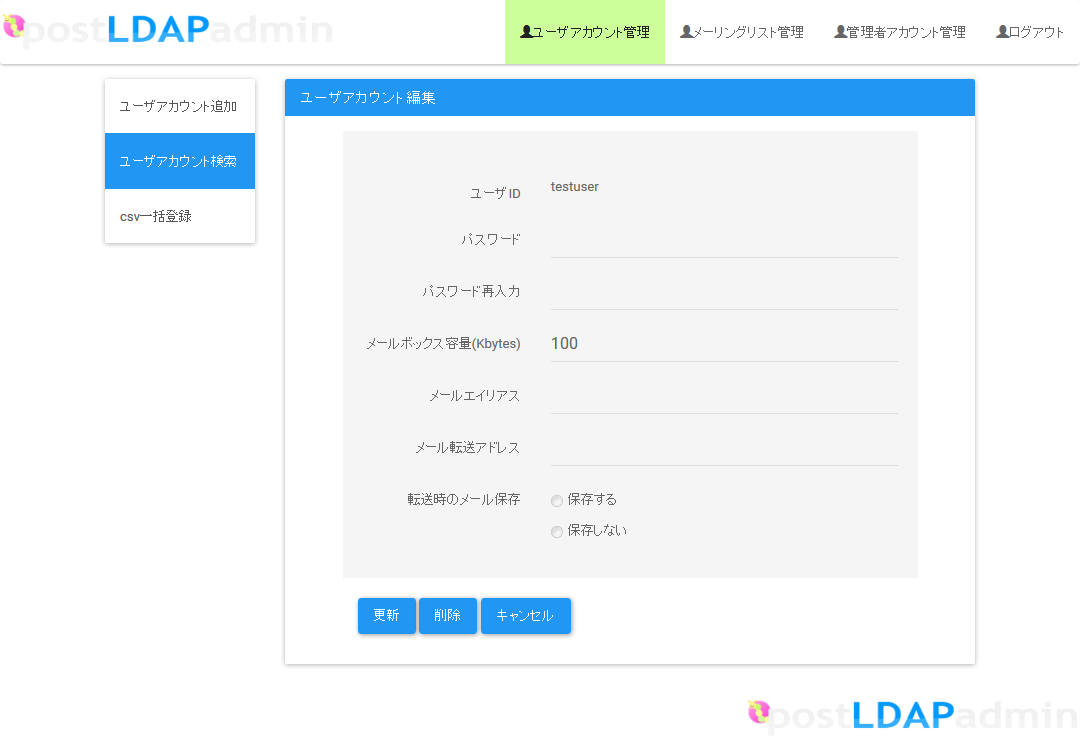Image resolution: width=1080 pixels, height=738 pixels.
Task: Select the 保存する radio button
Action: [557, 501]
